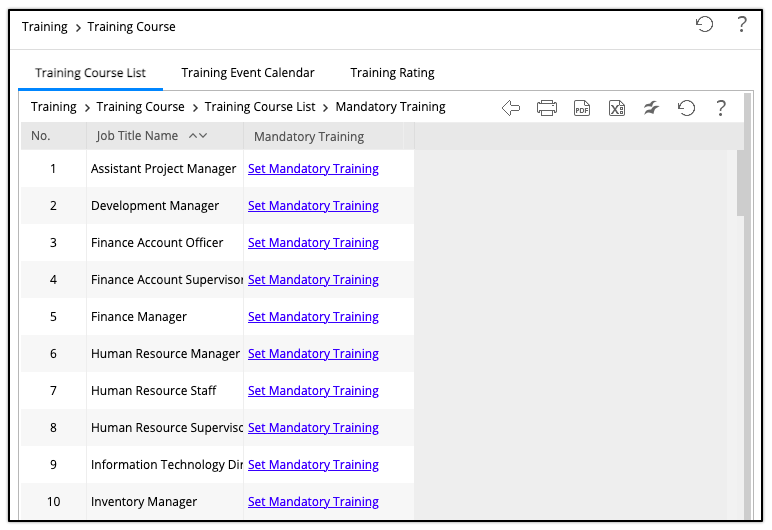Select the Inventory Manager cell
This screenshot has height=530, width=772.
click(x=164, y=501)
